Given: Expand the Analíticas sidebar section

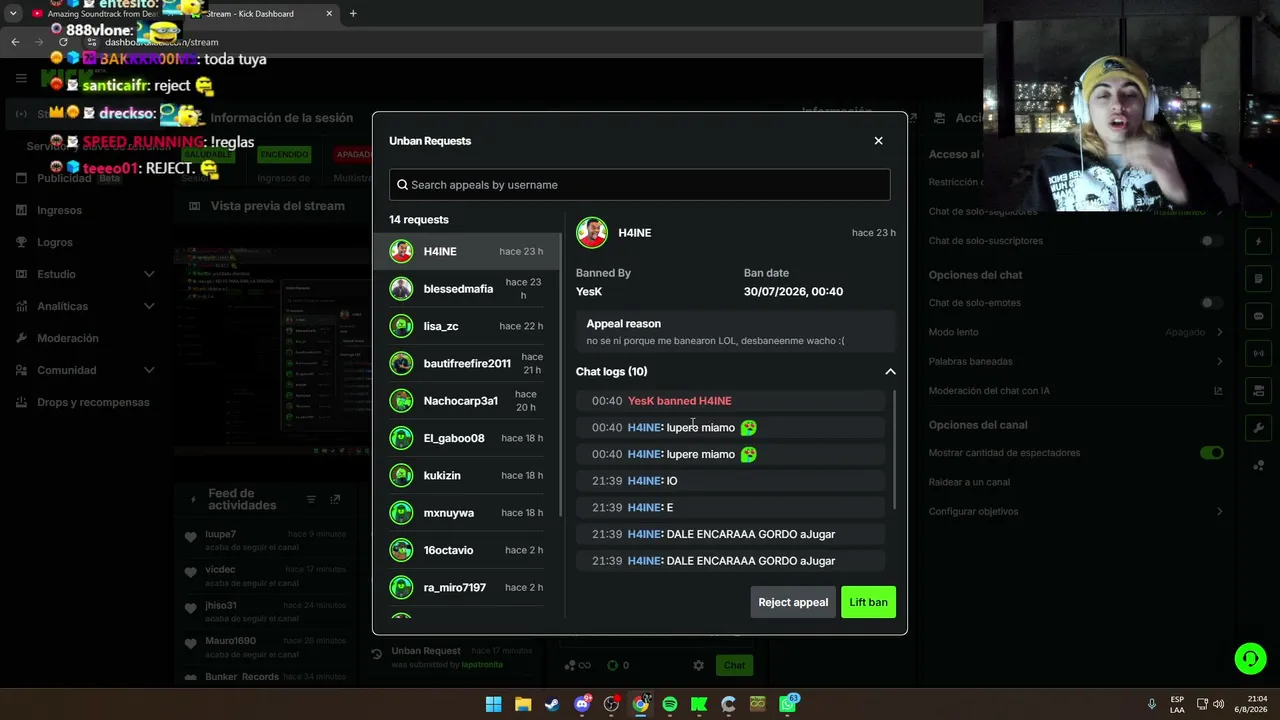Looking at the screenshot, I should click(x=149, y=306).
